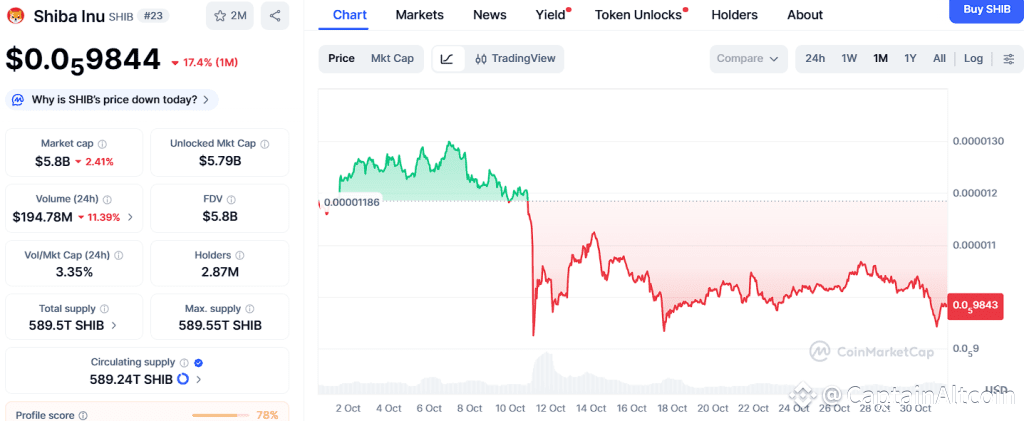Expand Total supply chevron arrow

pyautogui.click(x=113, y=325)
